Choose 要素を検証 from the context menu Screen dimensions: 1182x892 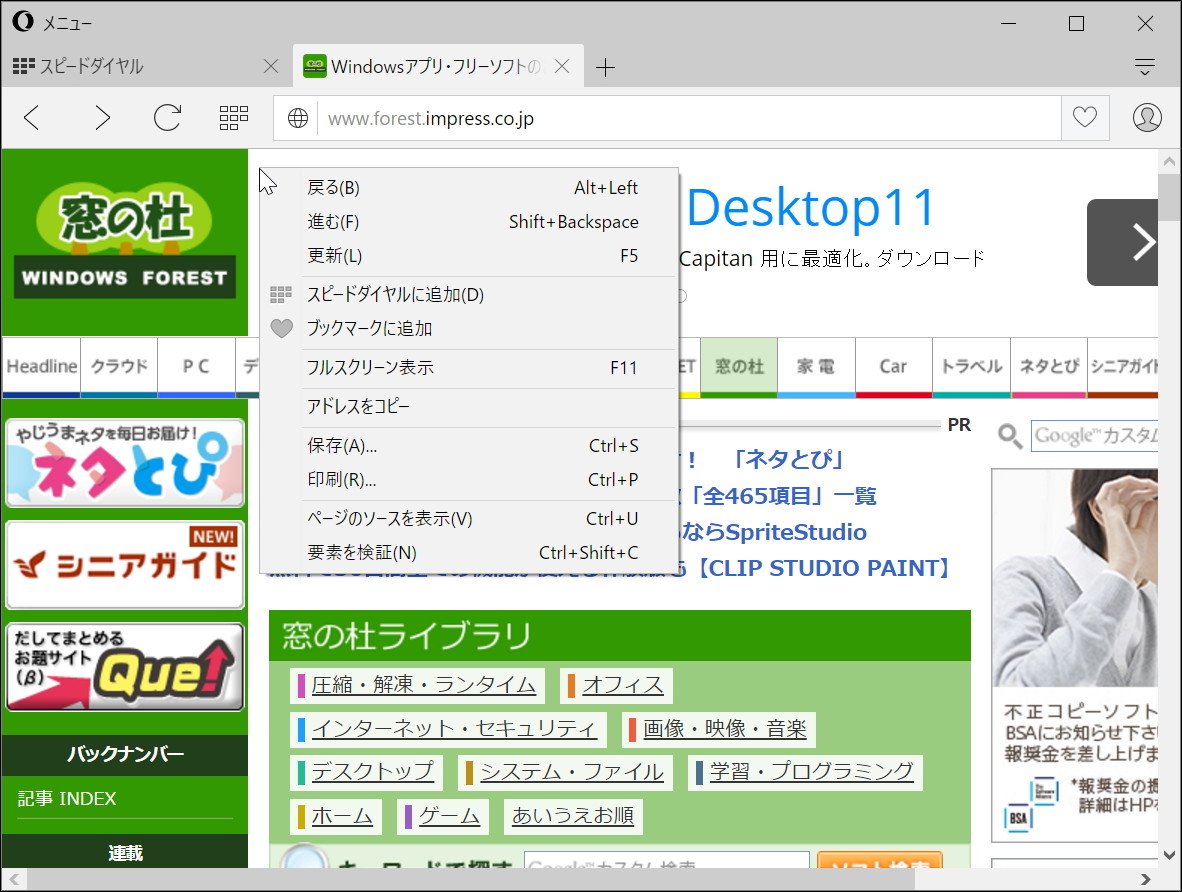pos(362,552)
